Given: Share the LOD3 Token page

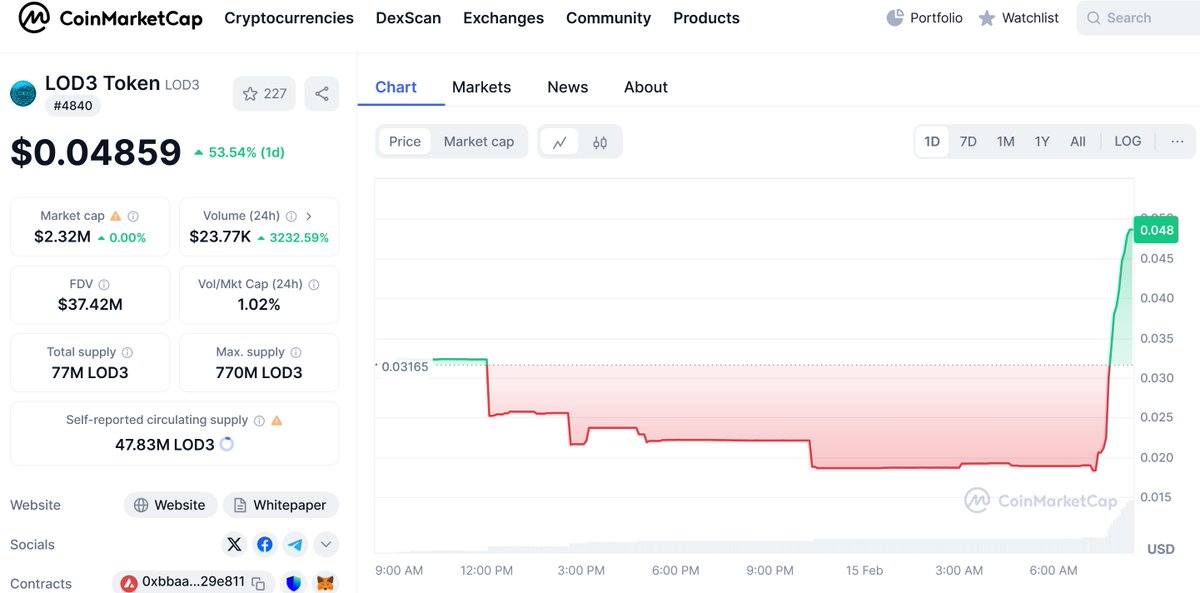Looking at the screenshot, I should tap(322, 94).
